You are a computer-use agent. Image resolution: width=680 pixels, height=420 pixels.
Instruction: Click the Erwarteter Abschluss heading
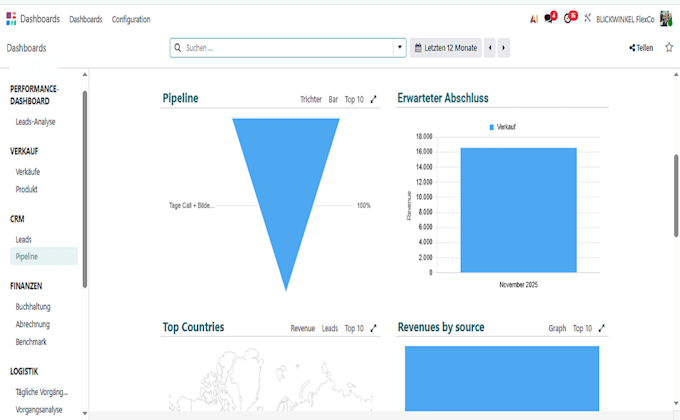[x=443, y=98]
